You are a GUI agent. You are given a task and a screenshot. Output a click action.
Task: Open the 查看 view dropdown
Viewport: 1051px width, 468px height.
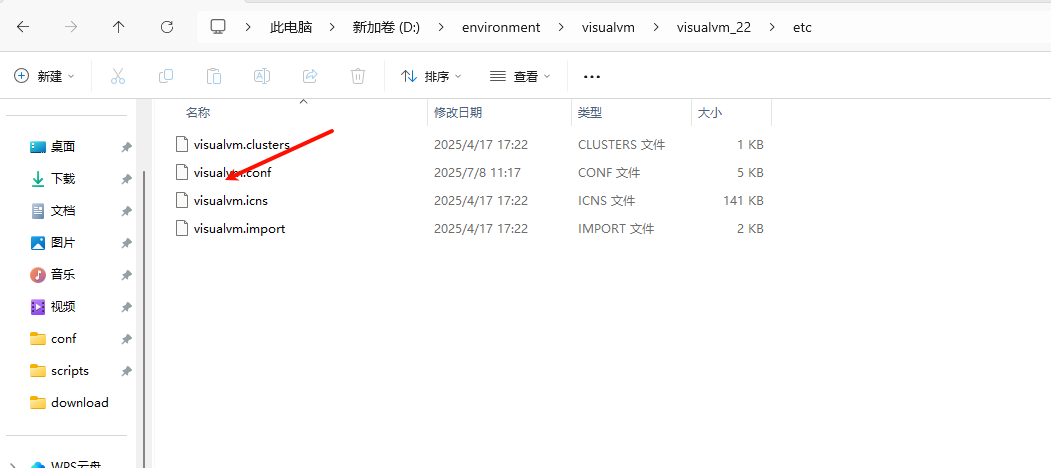520,76
